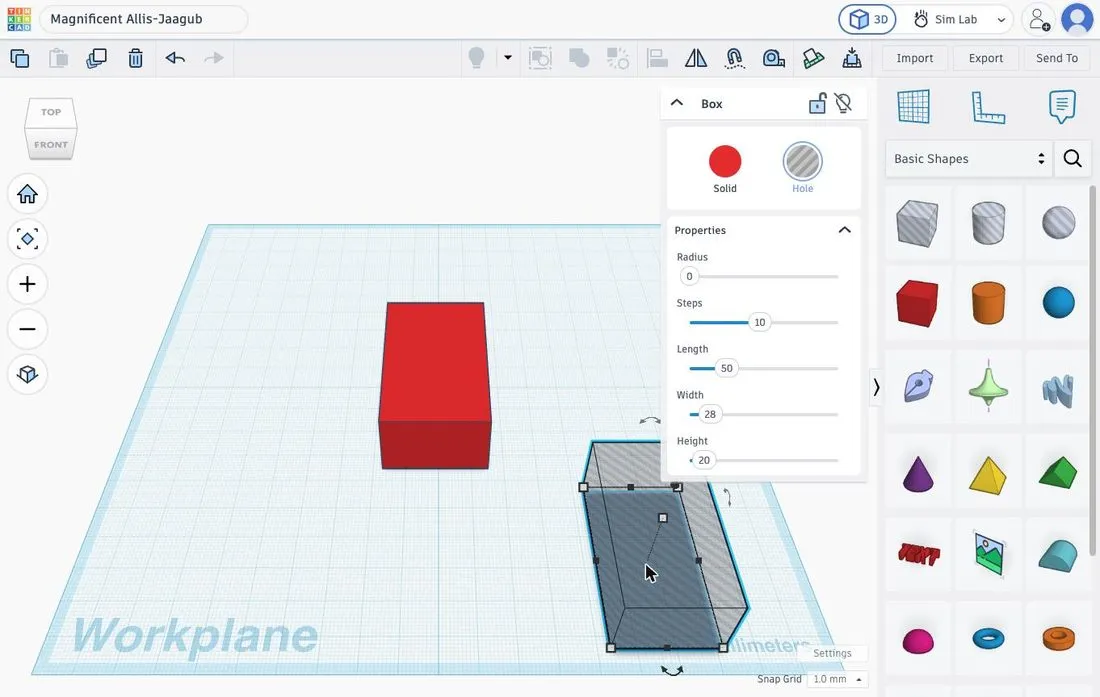Click the Export button
The image size is (1100, 697).
pyautogui.click(x=986, y=58)
